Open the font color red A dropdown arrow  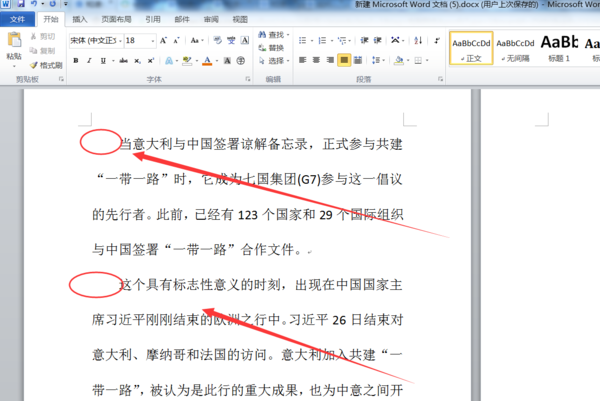[x=217, y=61]
